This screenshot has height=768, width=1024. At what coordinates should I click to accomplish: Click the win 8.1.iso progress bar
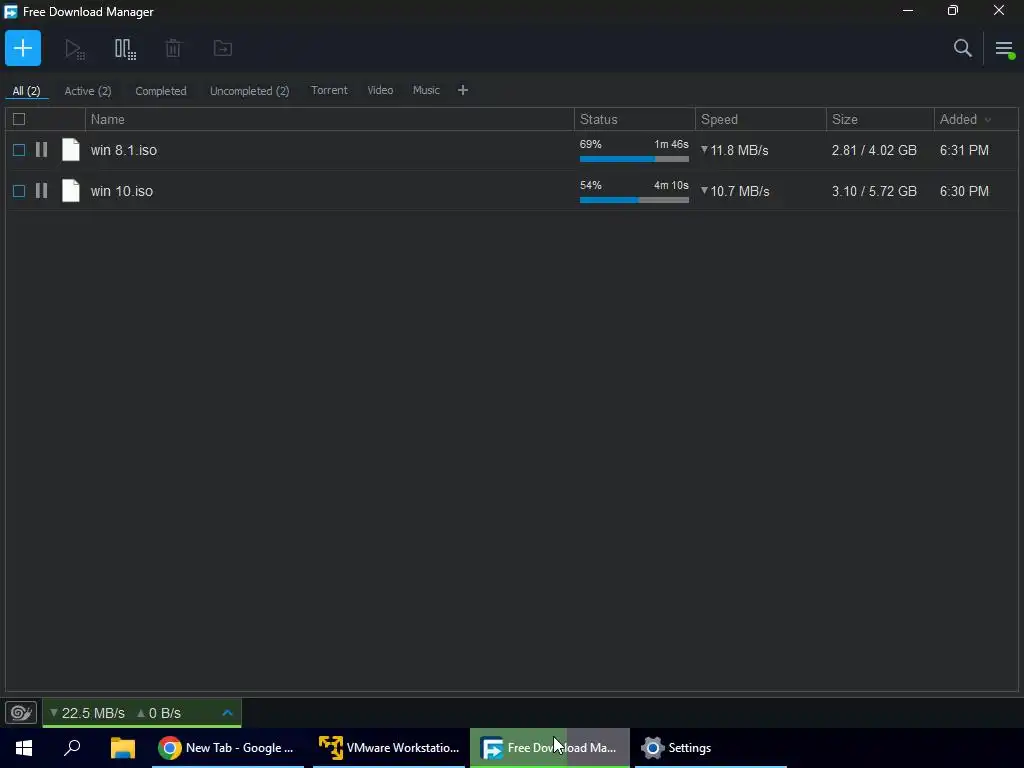tap(634, 159)
